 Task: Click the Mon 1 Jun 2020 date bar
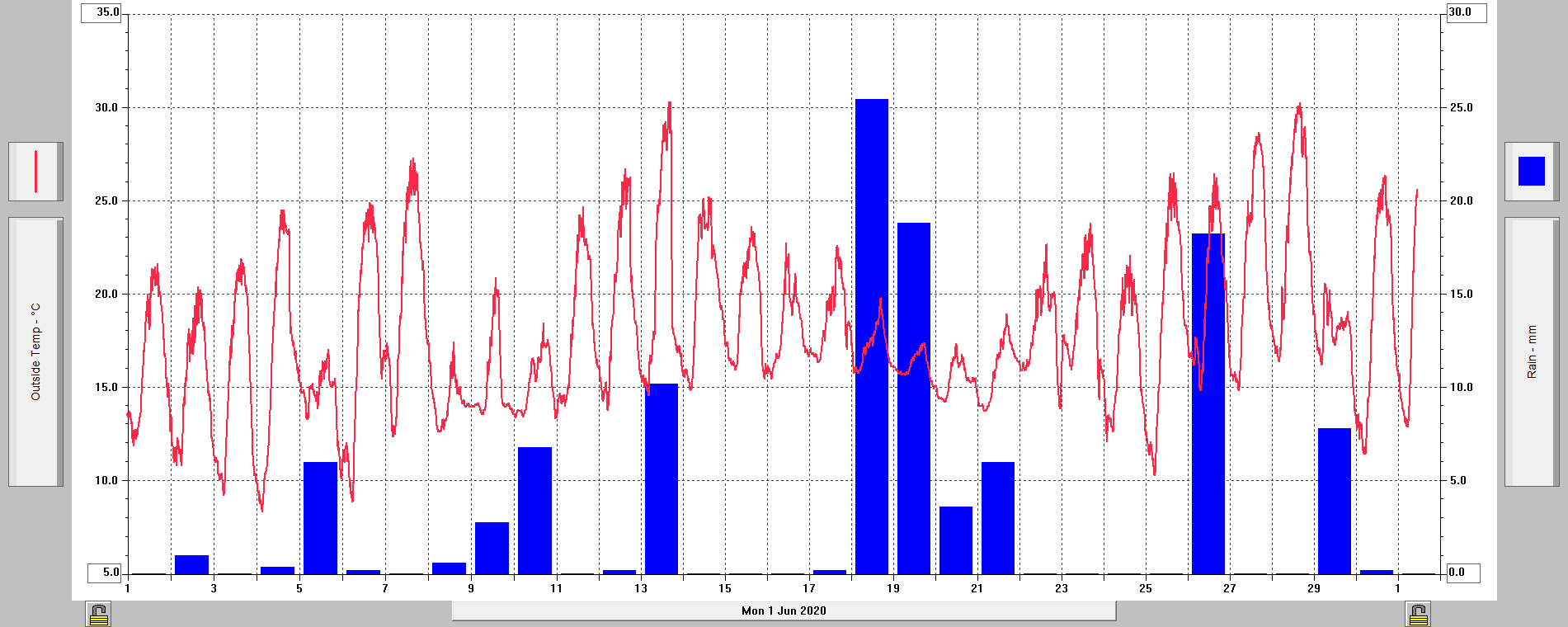(784, 610)
